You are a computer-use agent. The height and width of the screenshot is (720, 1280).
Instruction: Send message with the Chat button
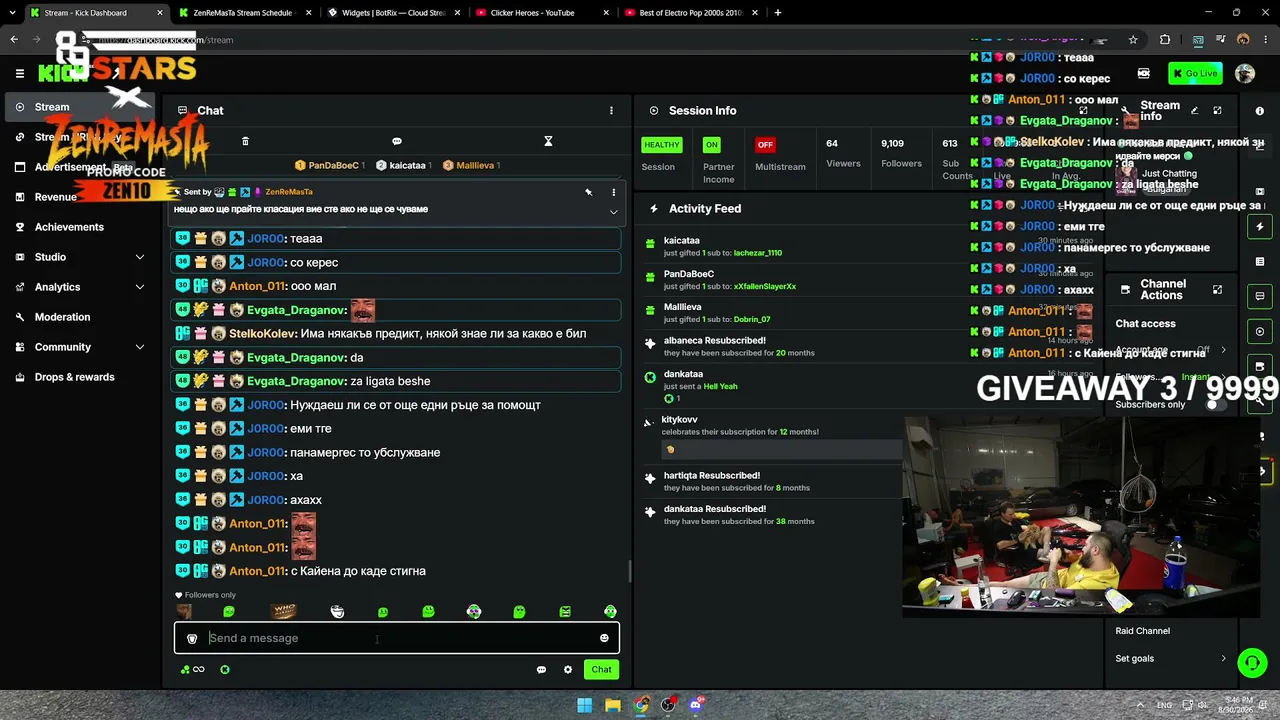[601, 670]
